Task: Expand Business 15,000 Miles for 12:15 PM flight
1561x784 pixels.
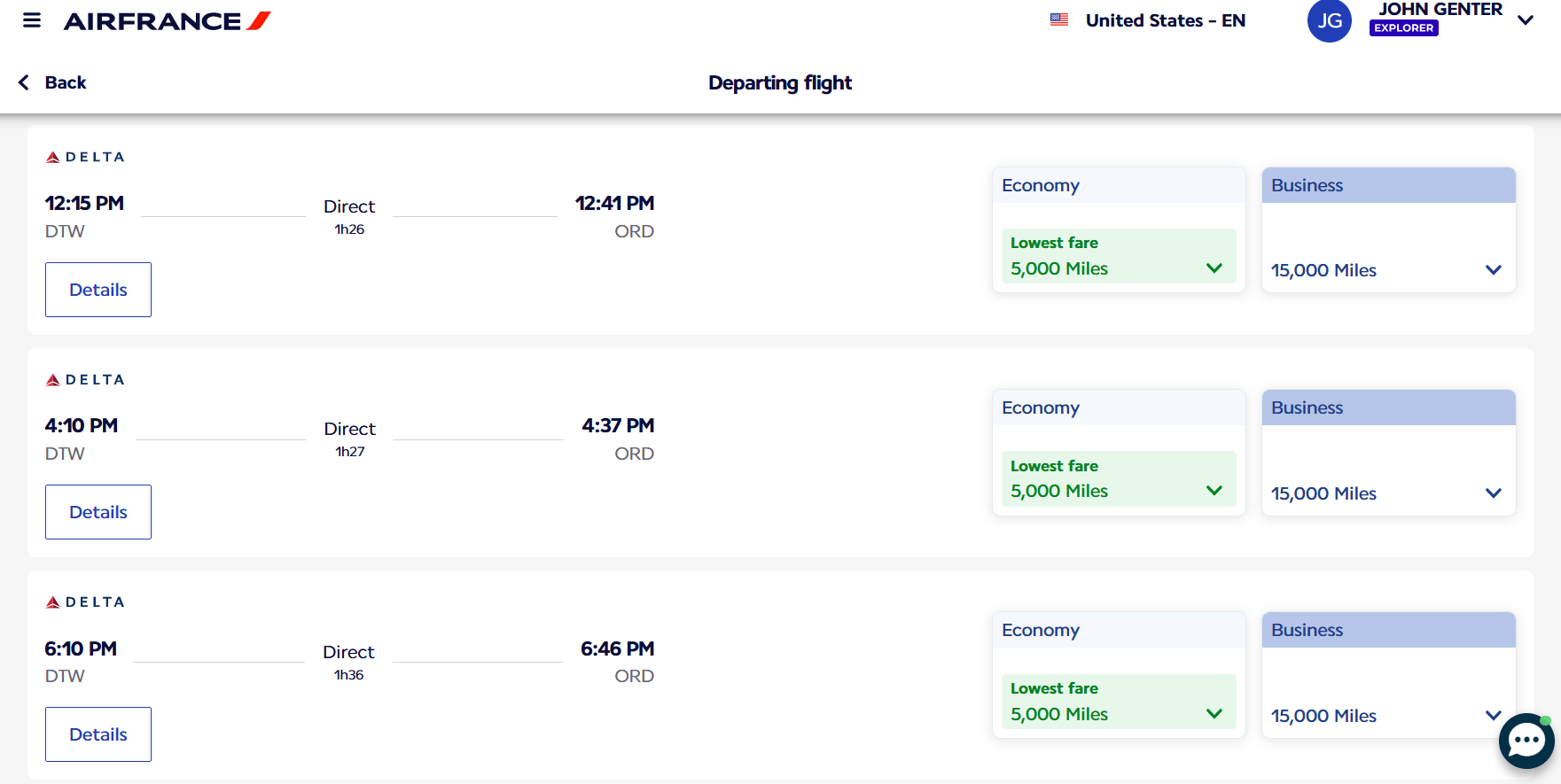Action: [x=1493, y=270]
